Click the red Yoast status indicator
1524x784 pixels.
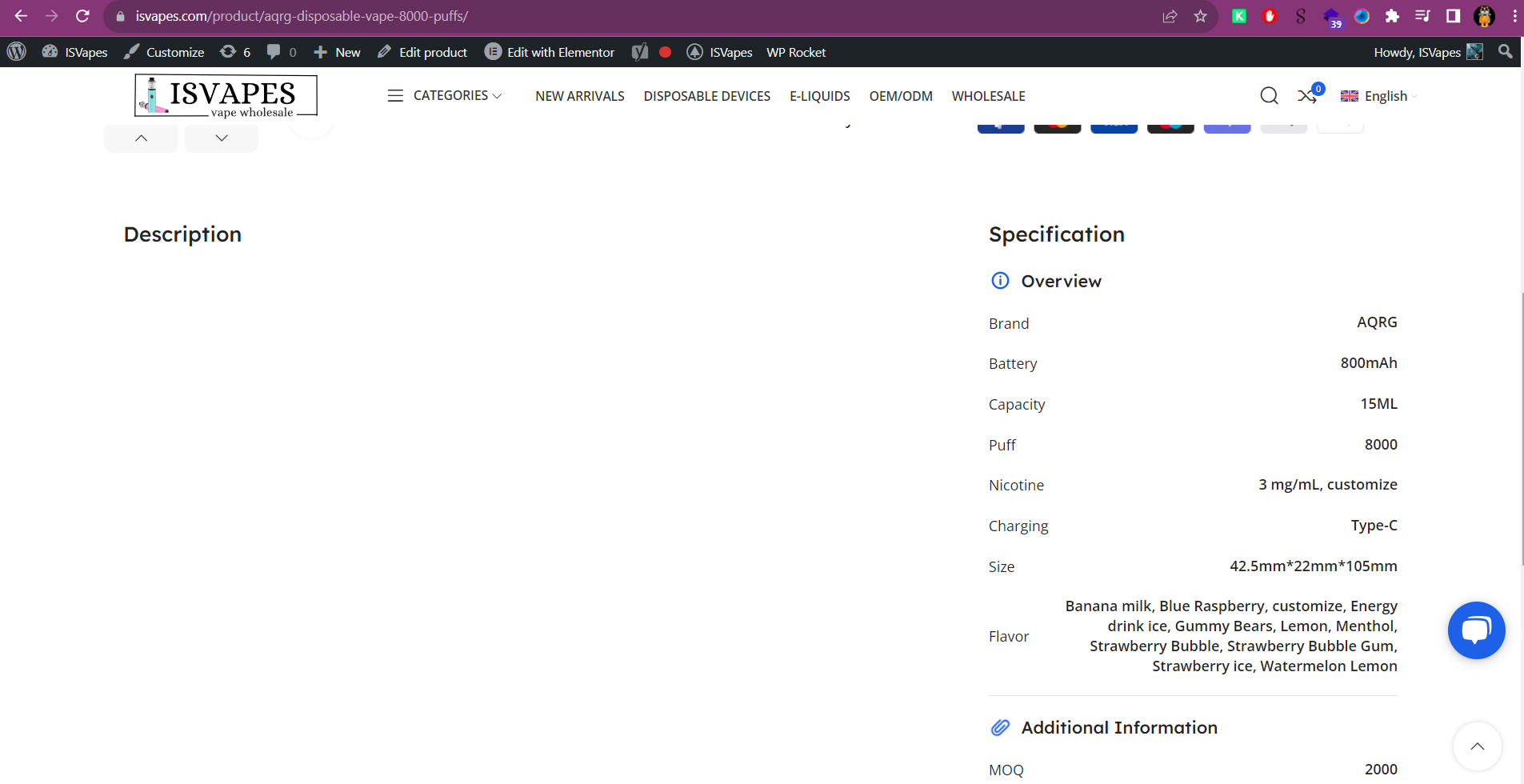pyautogui.click(x=665, y=52)
